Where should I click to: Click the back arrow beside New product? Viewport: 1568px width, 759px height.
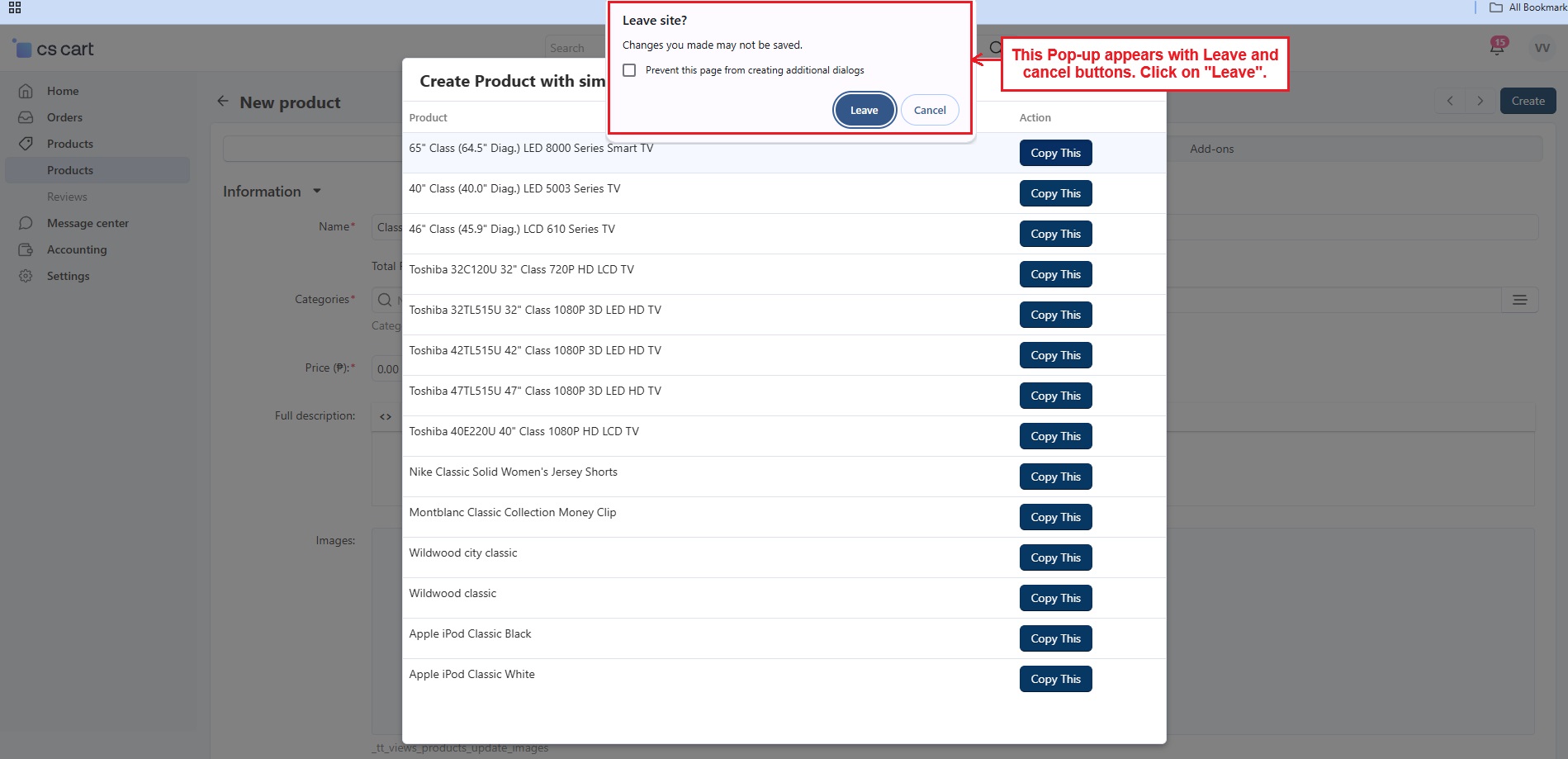click(222, 102)
